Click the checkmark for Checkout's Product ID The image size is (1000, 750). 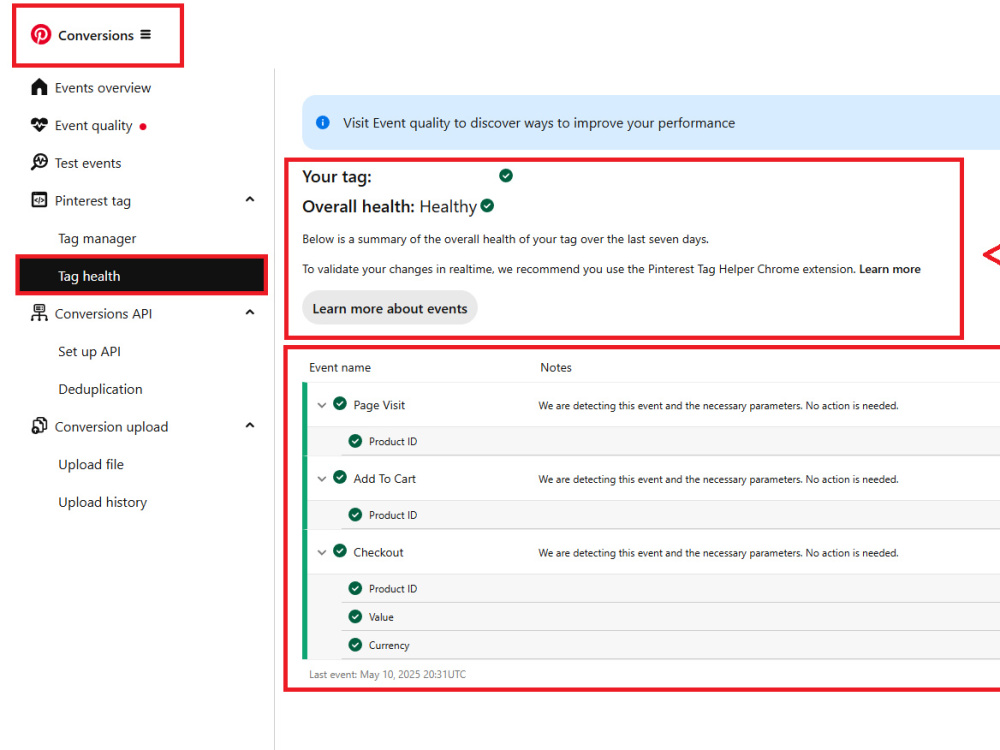(355, 588)
